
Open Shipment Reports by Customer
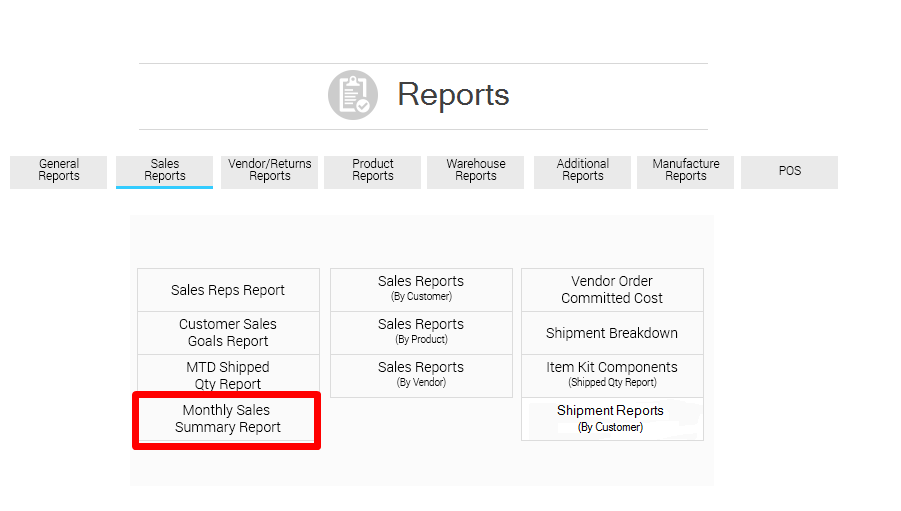point(611,419)
